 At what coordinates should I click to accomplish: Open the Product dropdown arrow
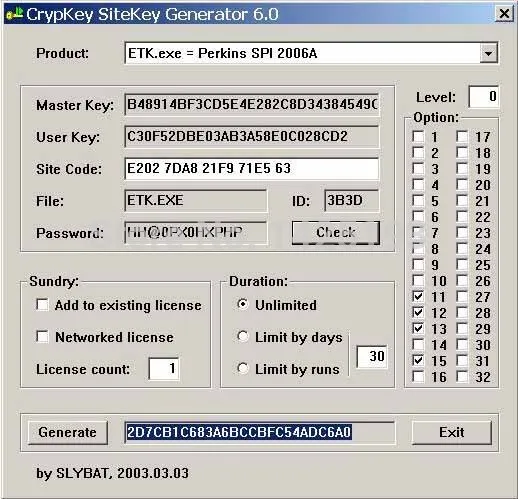click(488, 53)
